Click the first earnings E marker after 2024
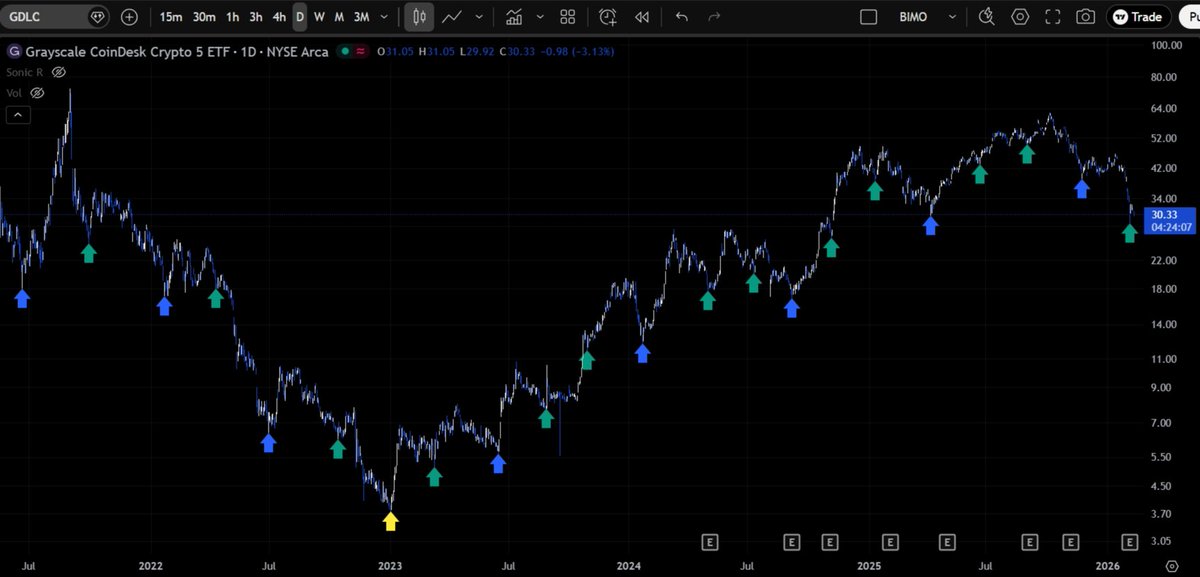1200x577 pixels. coord(710,542)
